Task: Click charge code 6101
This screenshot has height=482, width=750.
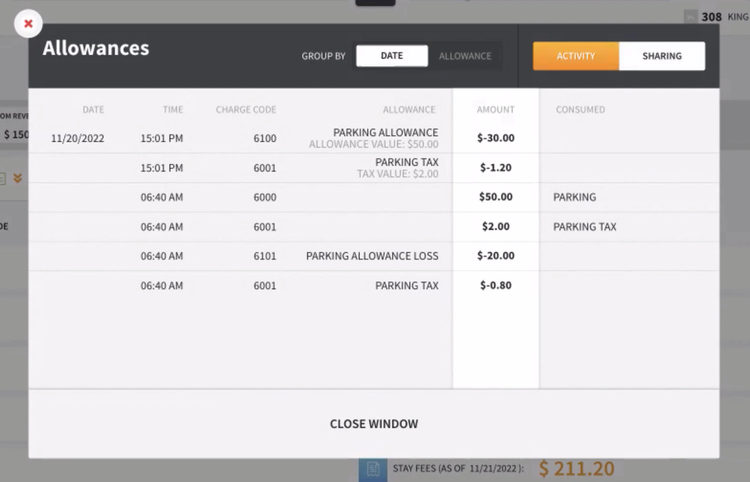Action: point(265,256)
